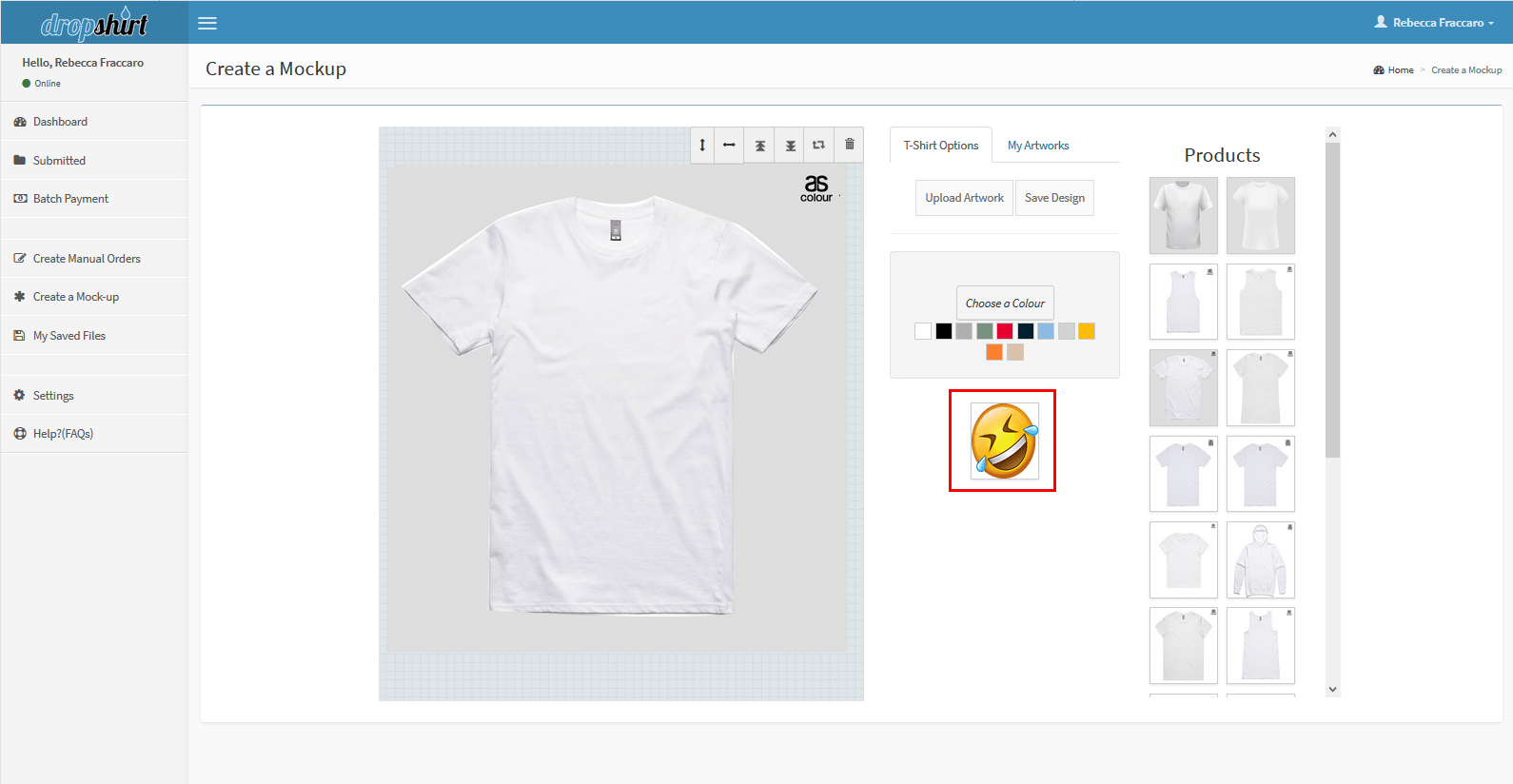The width and height of the screenshot is (1513, 784).
Task: Click the products list scroll-down arrow
Action: coord(1333,690)
